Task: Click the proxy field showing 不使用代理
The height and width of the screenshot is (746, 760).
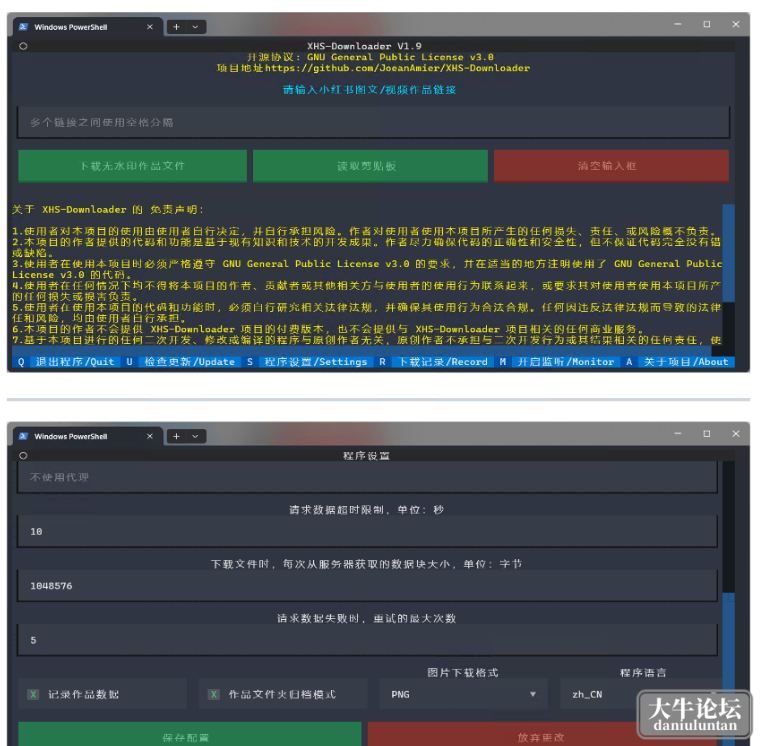Action: point(367,477)
